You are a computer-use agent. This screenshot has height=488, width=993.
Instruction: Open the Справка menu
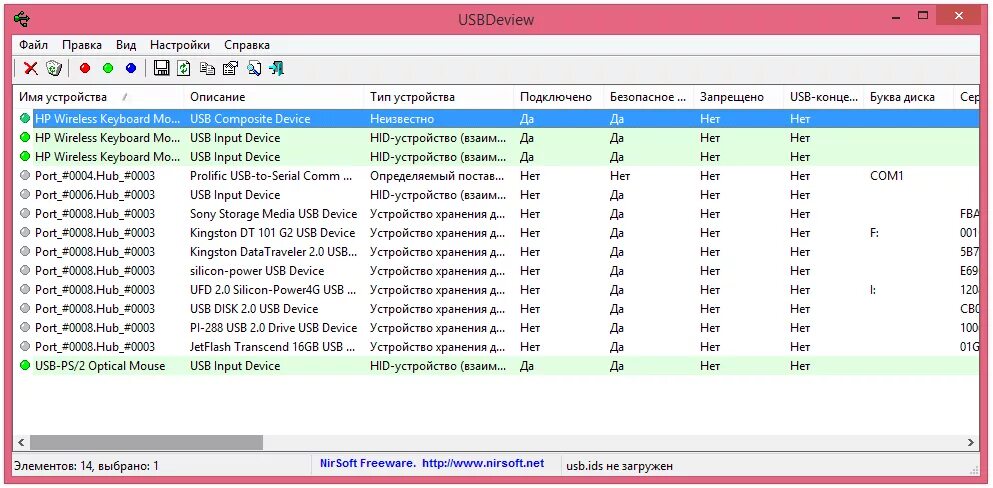point(247,45)
